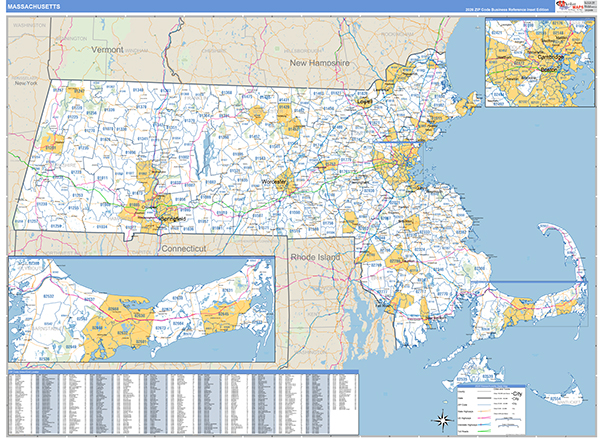Image resolution: width=600 pixels, height=438 pixels.
Task: Click the WASHINGTON county label at the top left
Action: coord(29,26)
